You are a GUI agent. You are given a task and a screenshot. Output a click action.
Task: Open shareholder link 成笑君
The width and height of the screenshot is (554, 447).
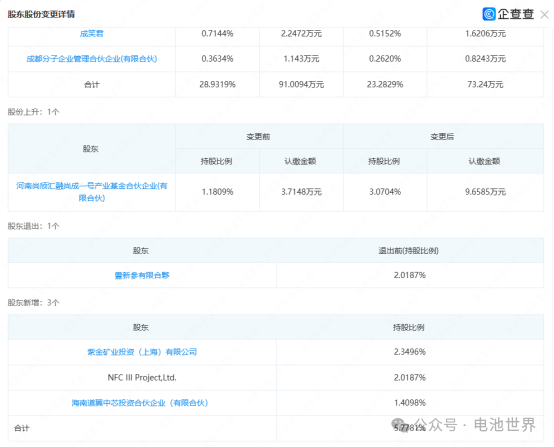coord(92,34)
